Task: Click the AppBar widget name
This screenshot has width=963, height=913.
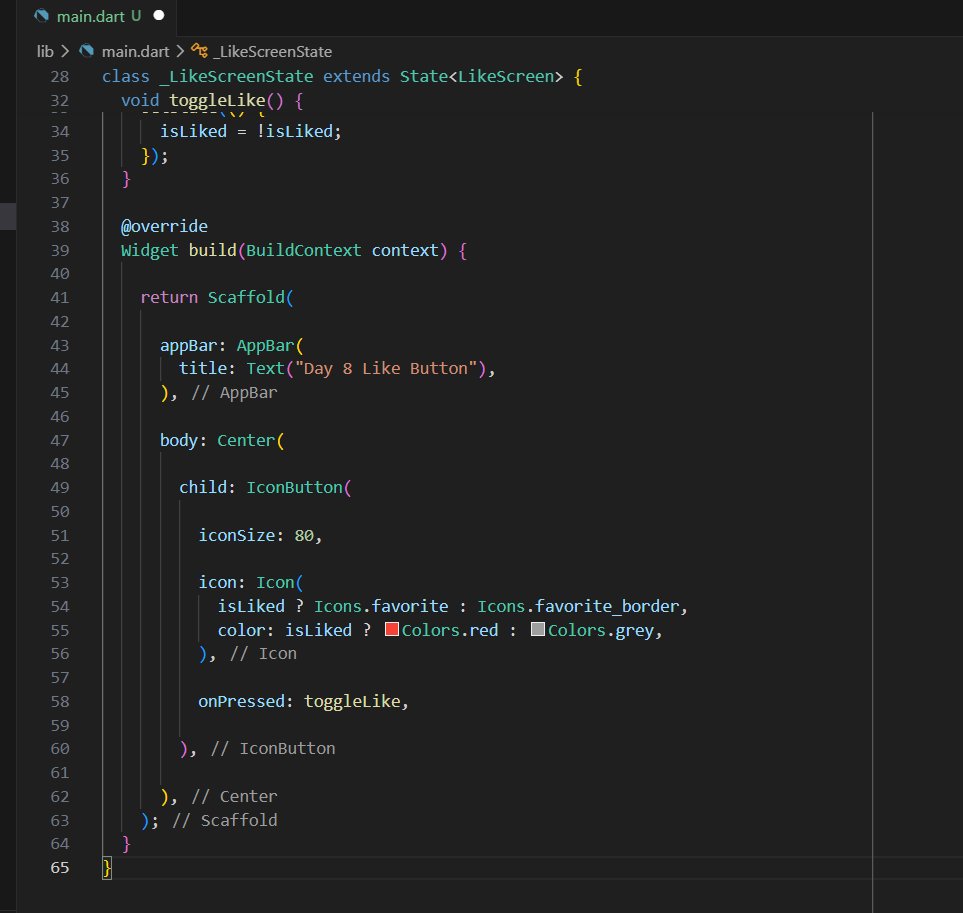Action: click(265, 346)
